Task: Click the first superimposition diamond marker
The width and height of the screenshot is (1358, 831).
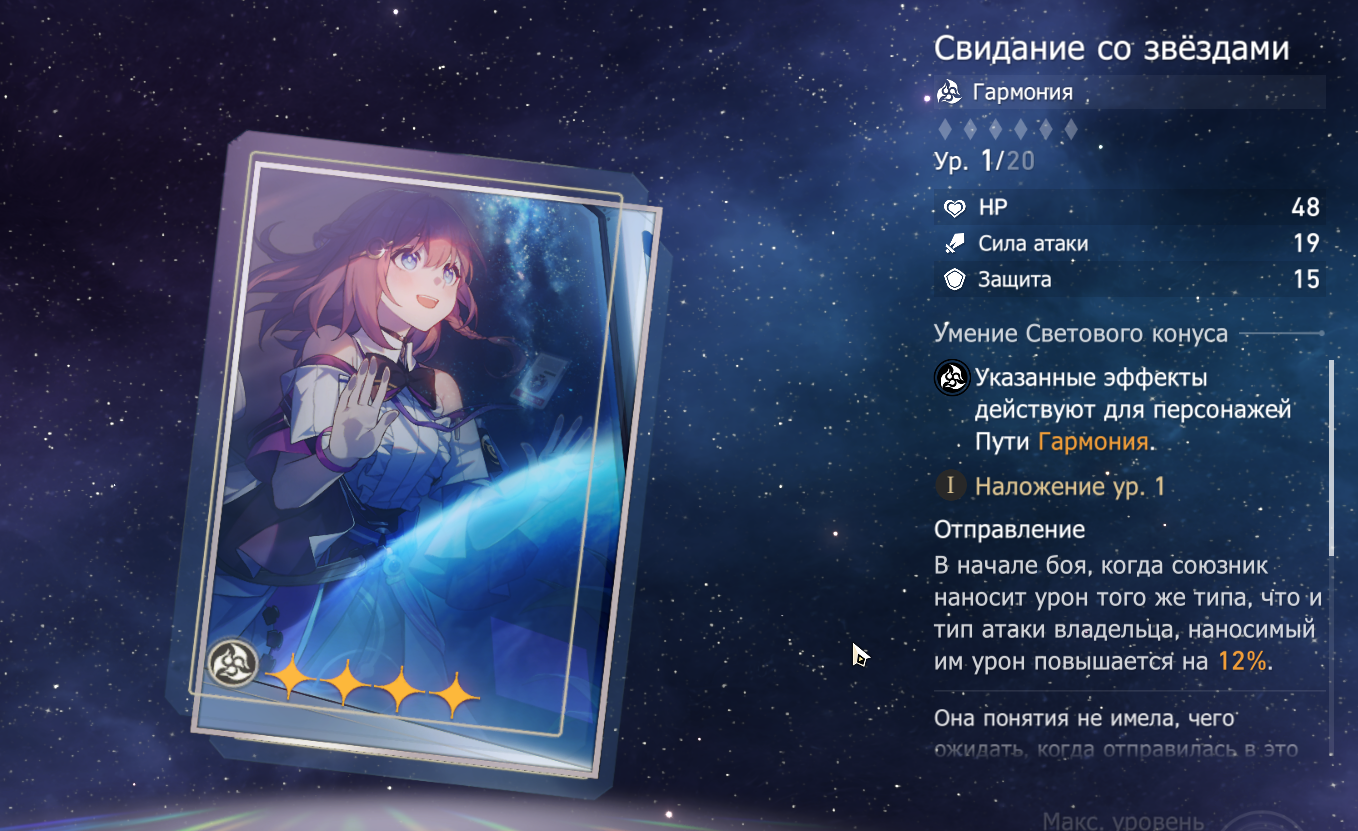Action: click(x=945, y=129)
